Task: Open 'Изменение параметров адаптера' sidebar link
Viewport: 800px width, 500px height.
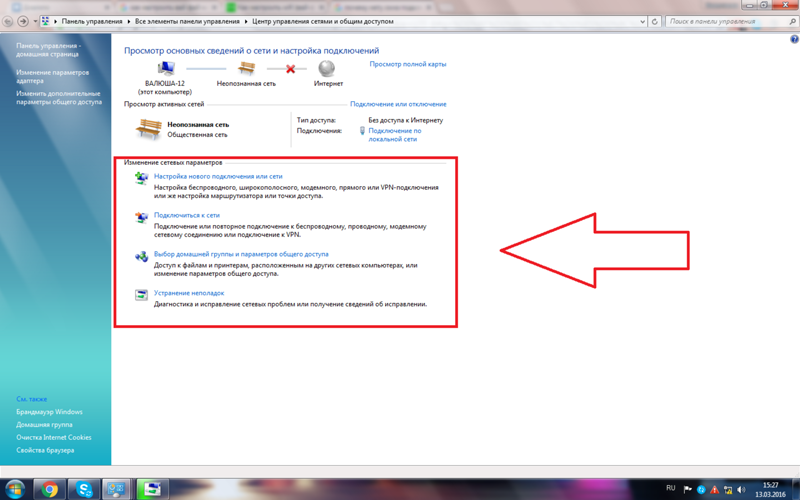Action: tap(53, 77)
